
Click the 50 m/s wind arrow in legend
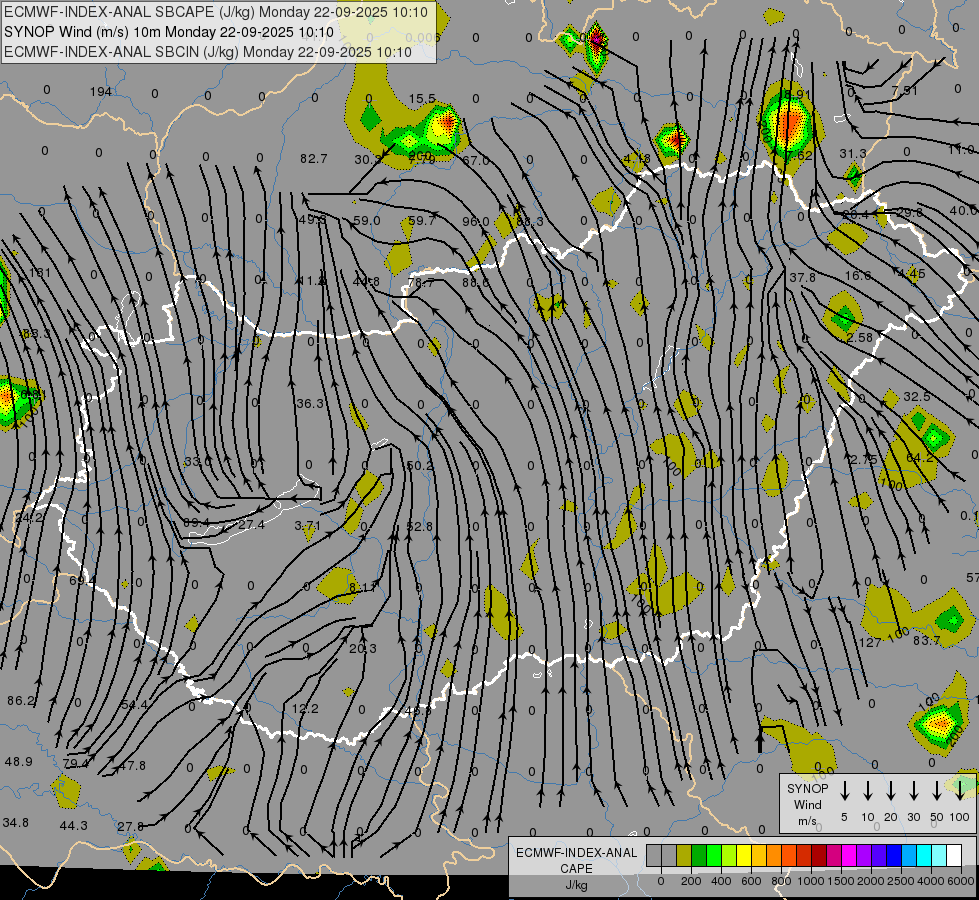coord(937,791)
